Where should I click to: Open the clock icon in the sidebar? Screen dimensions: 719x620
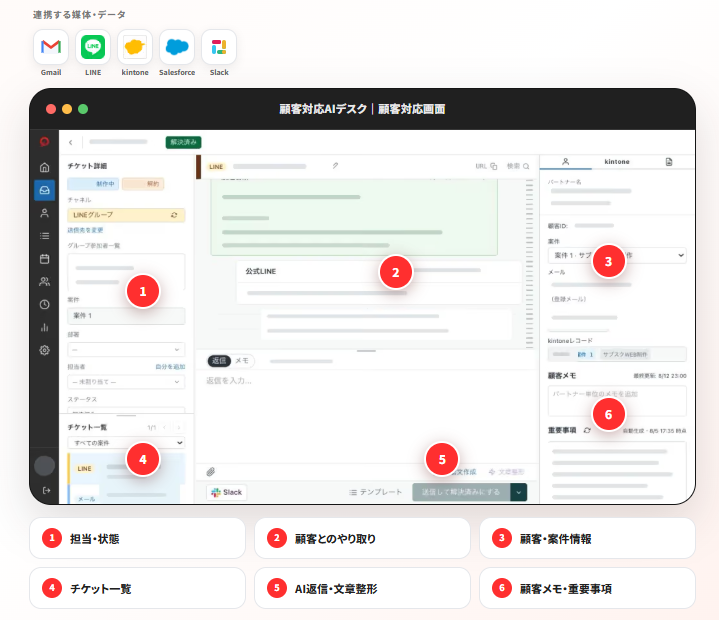coord(44,304)
